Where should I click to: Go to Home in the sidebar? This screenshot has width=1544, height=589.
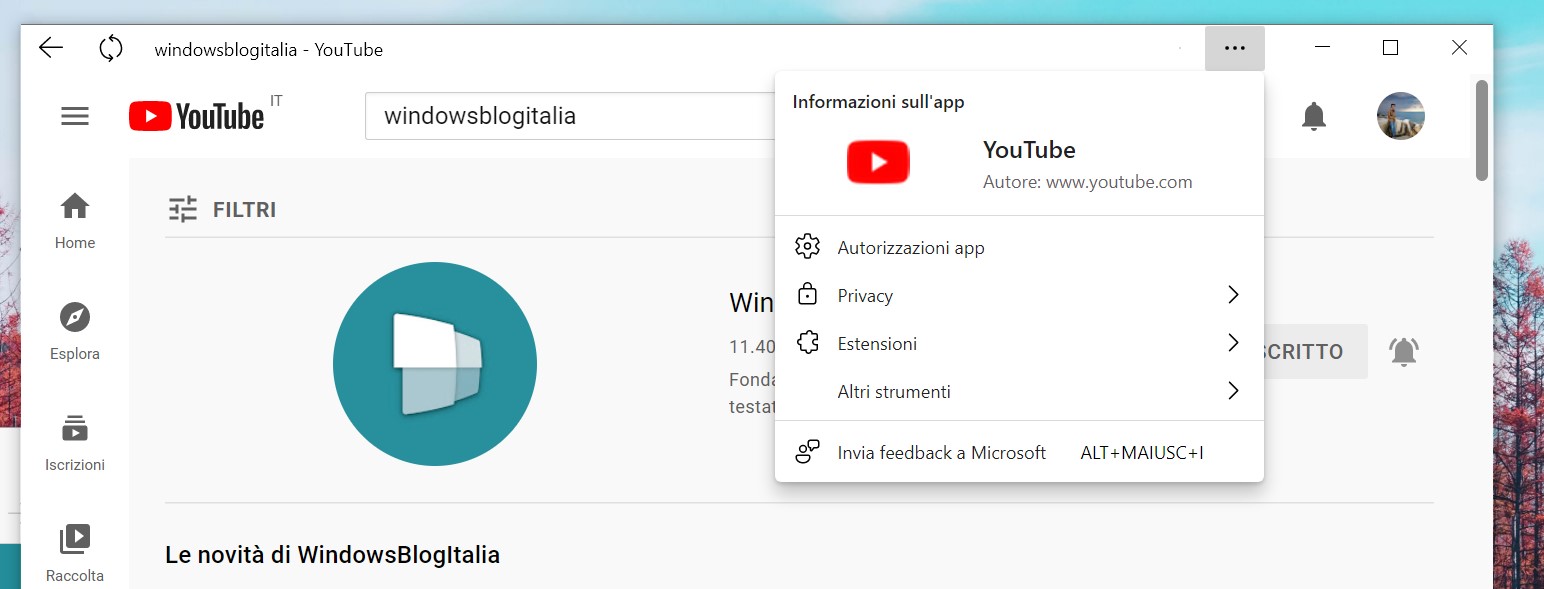coord(75,221)
